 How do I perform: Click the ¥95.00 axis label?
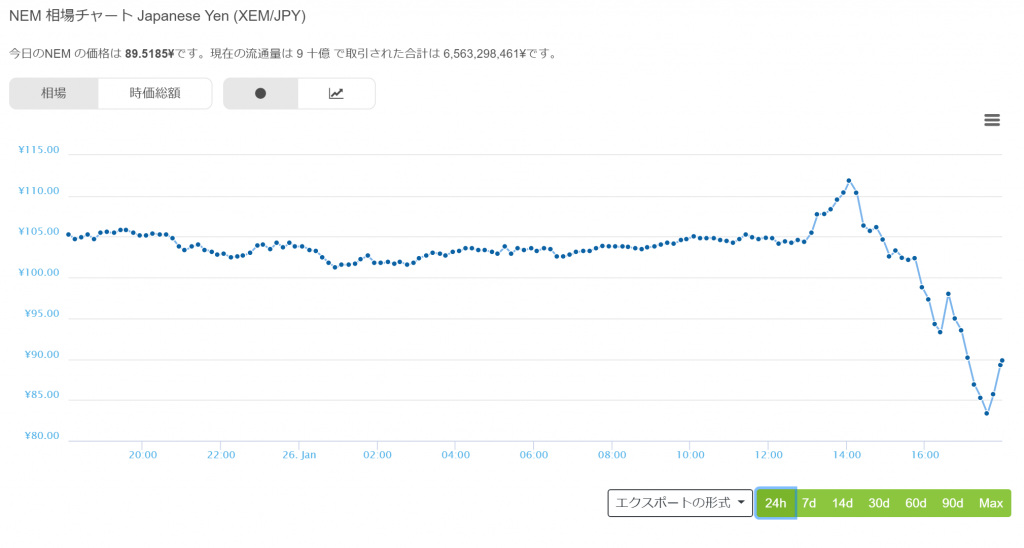[x=41, y=314]
